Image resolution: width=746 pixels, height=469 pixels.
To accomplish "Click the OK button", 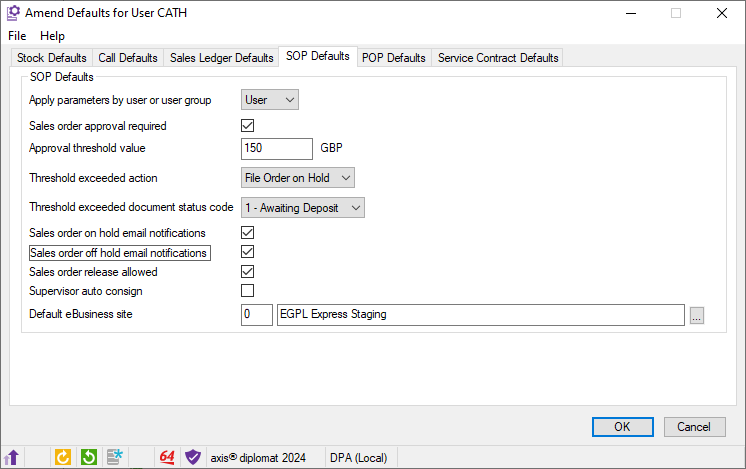I will tap(621, 426).
